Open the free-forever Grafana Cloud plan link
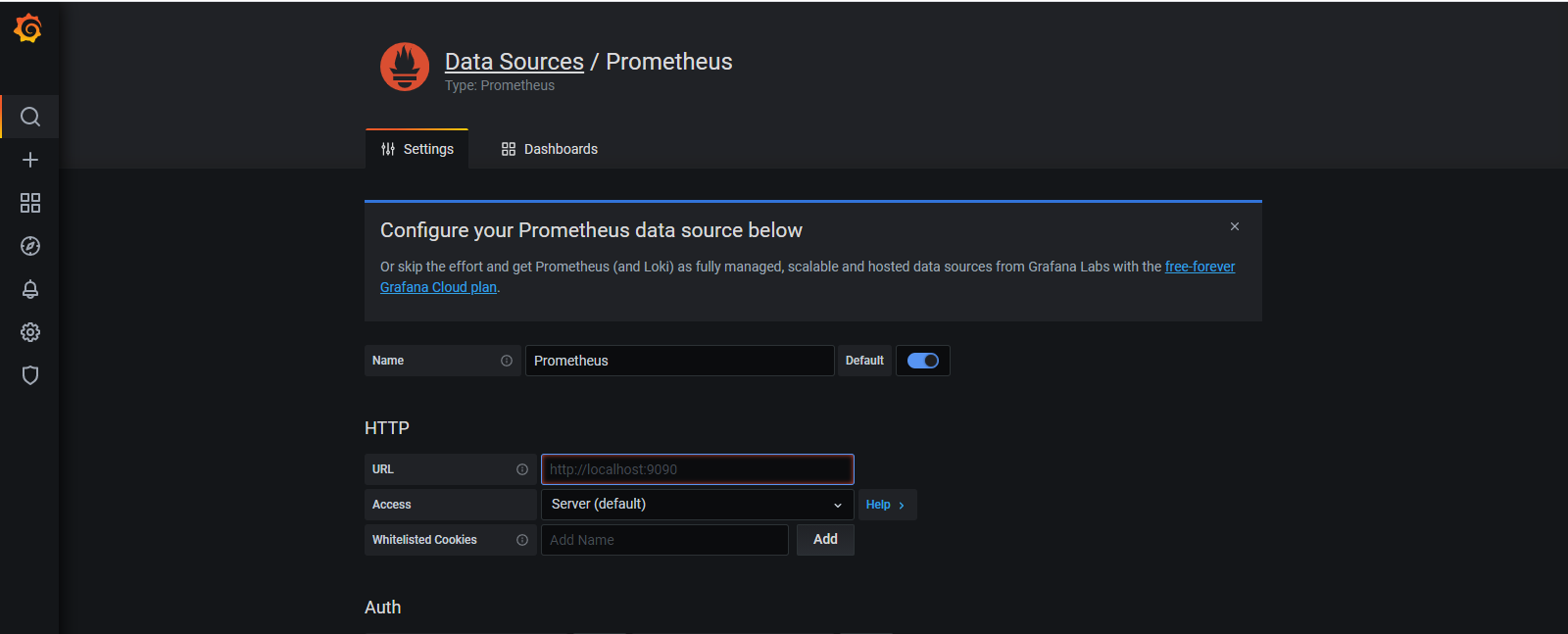 1200,267
